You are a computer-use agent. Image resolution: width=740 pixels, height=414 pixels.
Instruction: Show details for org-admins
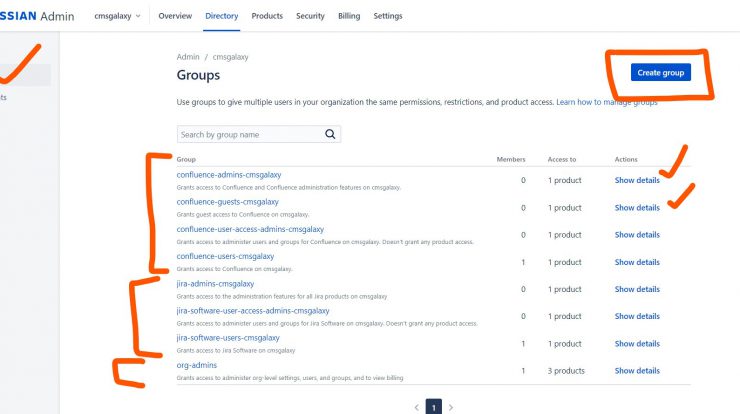[637, 371]
